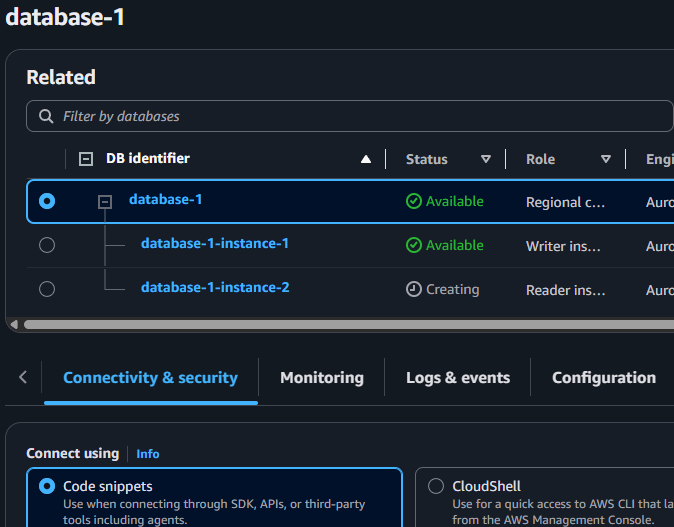674x527 pixels.
Task: Open the database-1 cluster link
Action: (165, 199)
